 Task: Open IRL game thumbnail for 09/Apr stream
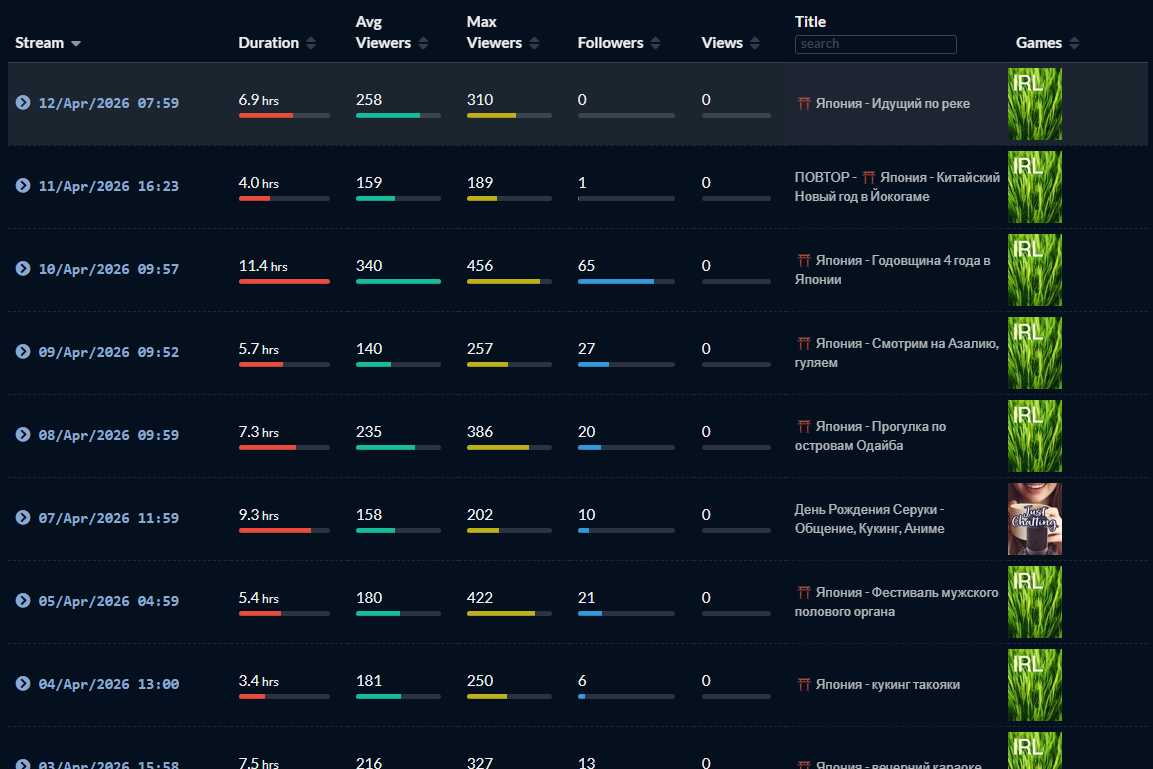click(1035, 353)
